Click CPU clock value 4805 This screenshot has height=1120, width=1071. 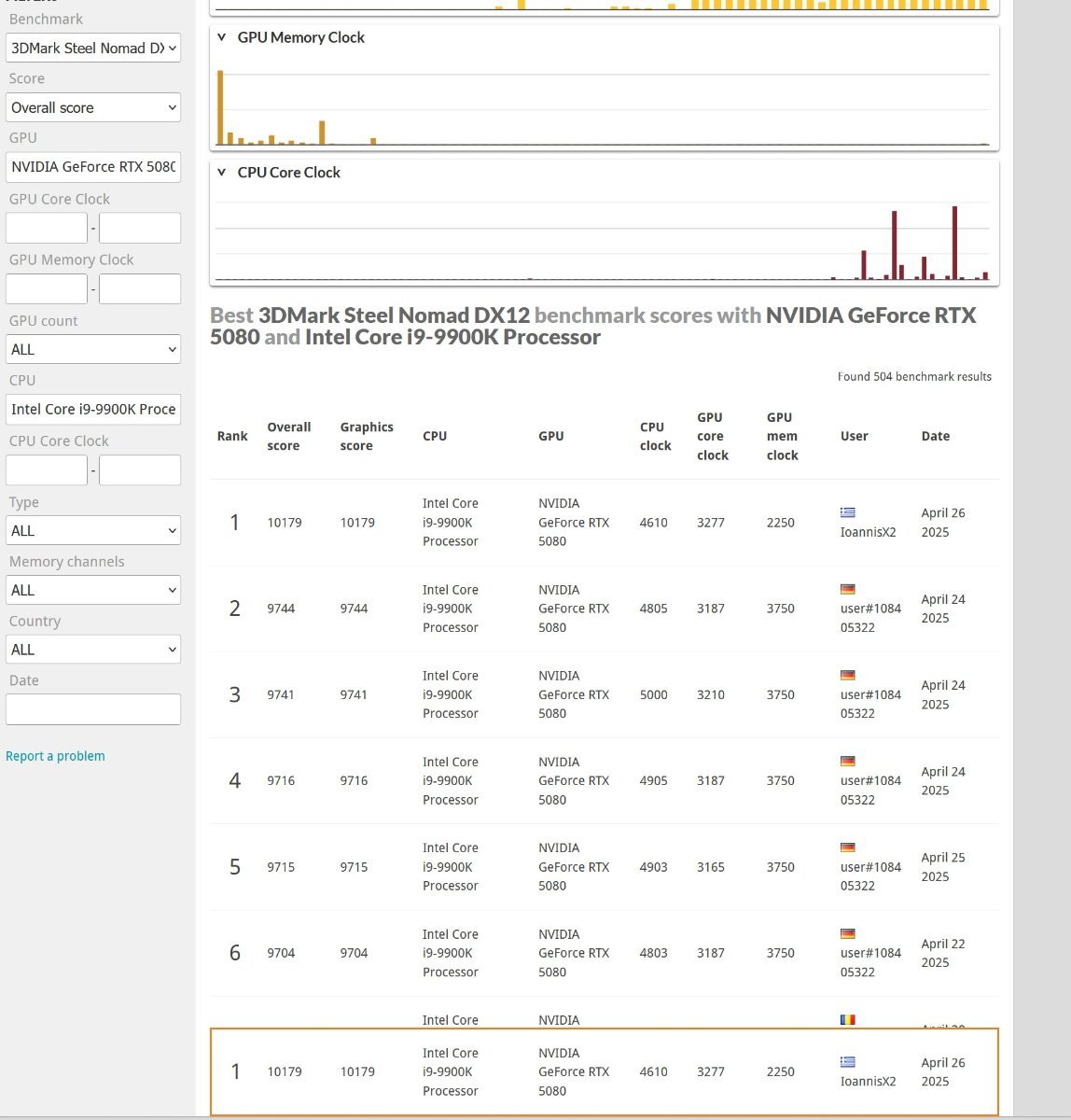[653, 609]
